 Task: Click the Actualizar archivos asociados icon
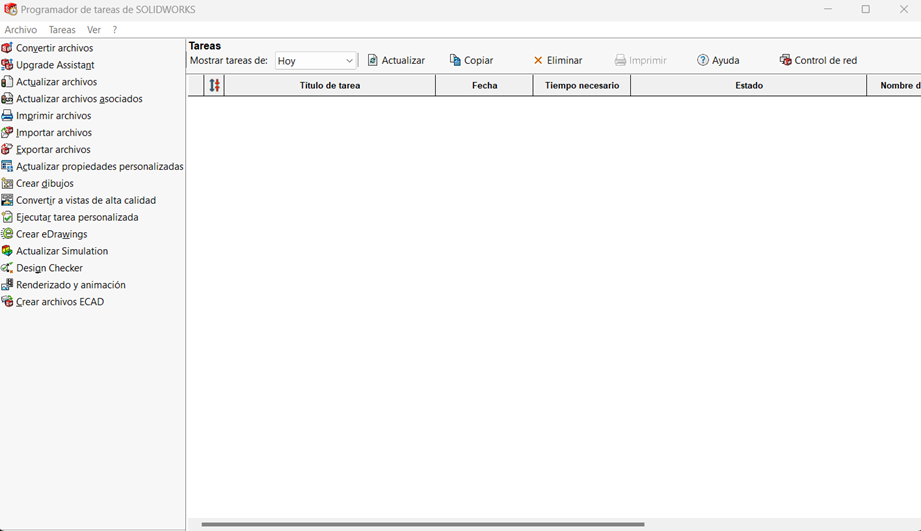(x=7, y=99)
